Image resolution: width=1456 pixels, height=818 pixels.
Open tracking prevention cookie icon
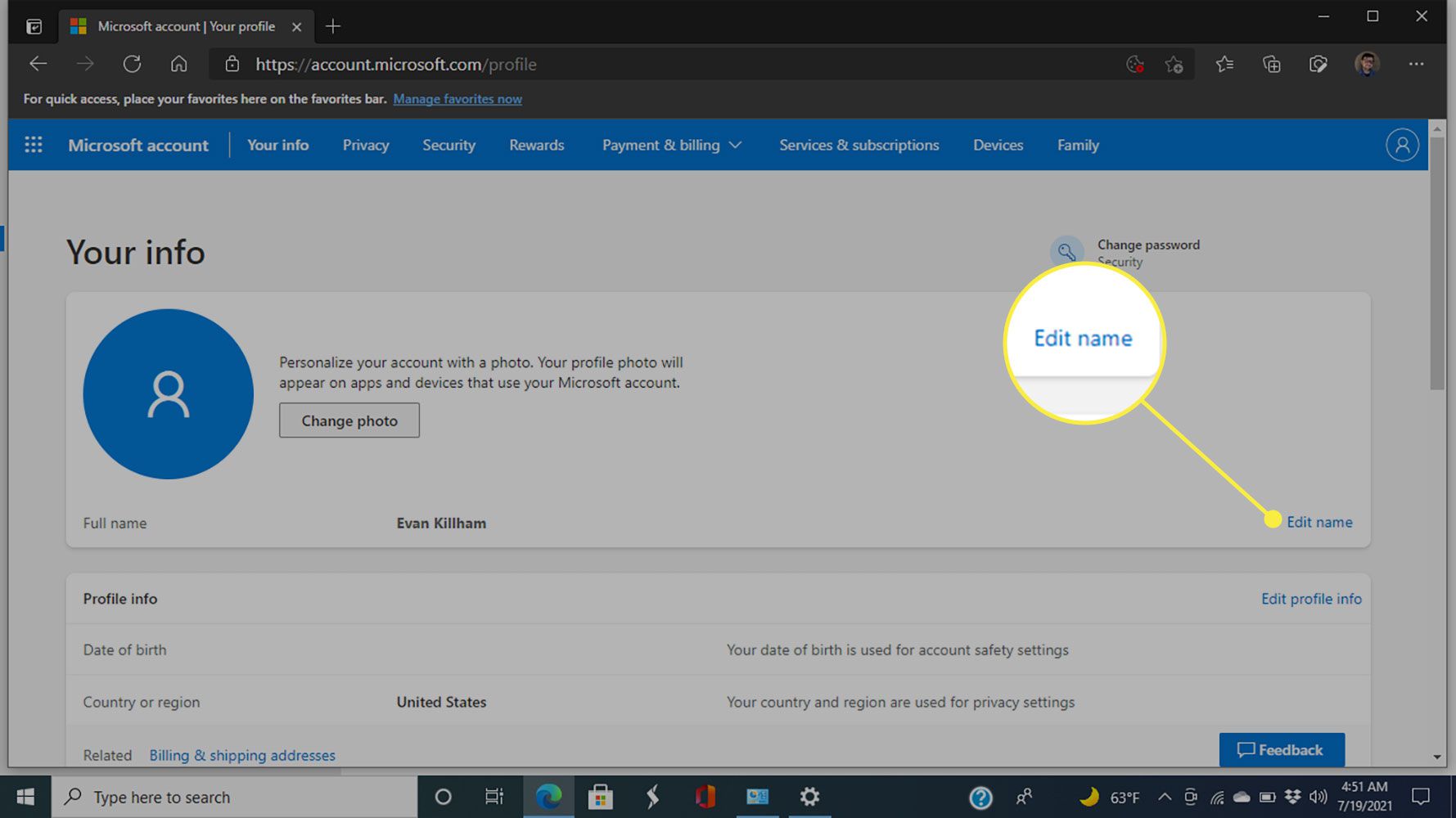[x=1135, y=64]
